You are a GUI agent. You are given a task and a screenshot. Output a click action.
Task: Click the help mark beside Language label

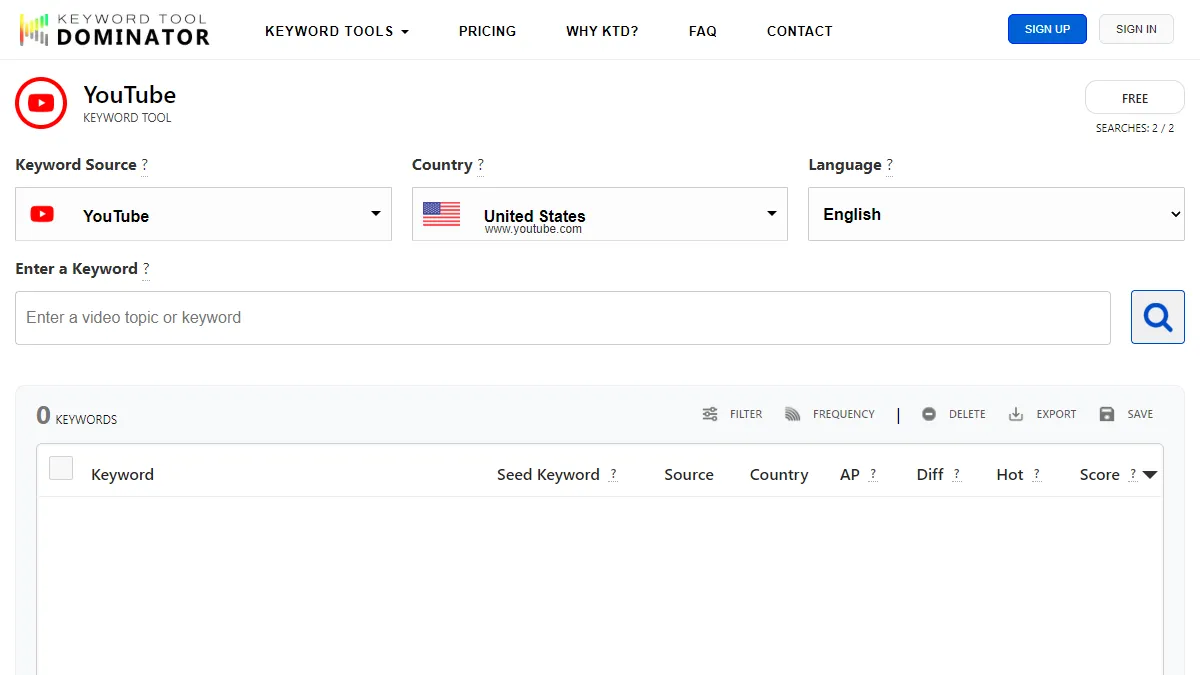889,165
